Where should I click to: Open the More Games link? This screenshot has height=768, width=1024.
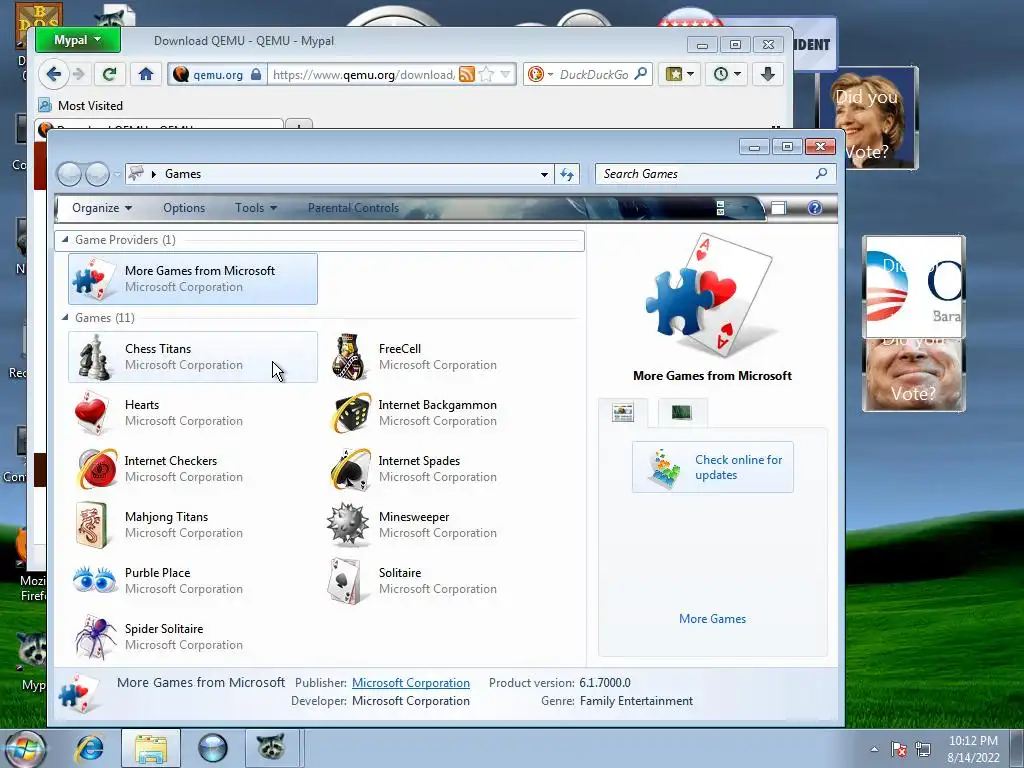click(x=712, y=618)
